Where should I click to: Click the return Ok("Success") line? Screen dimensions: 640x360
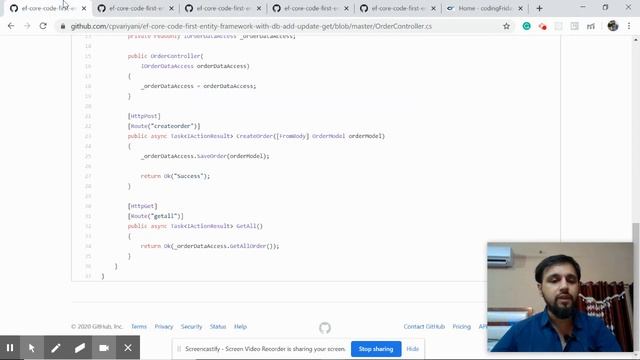(x=175, y=176)
